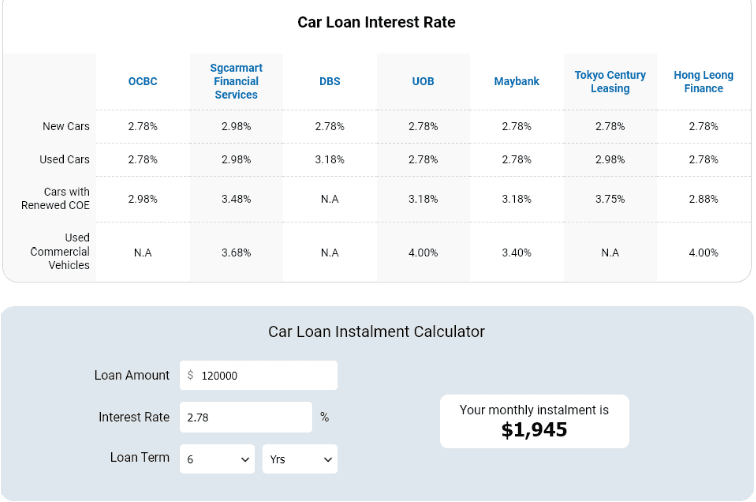Expand the Loan Term number dropdown
The image size is (756, 502).
(x=217, y=459)
